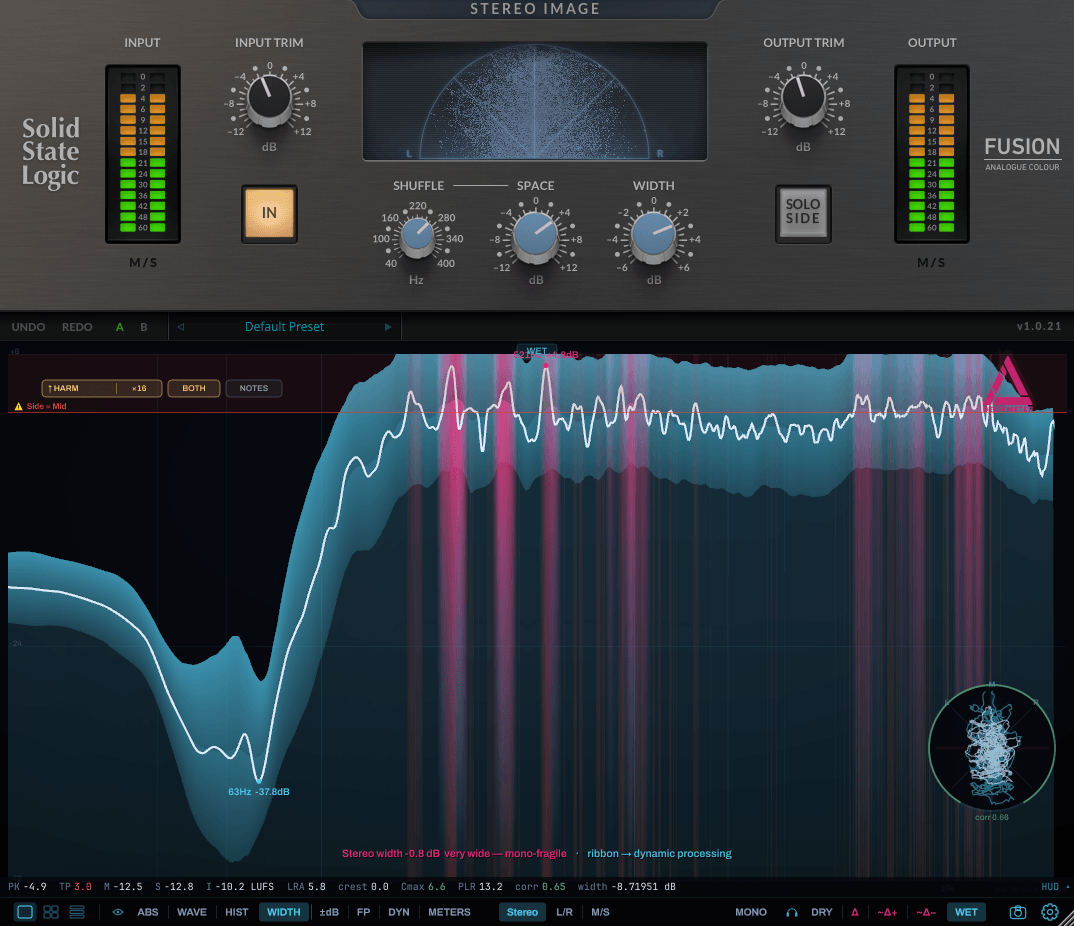Viewport: 1074px width, 926px height.
Task: Select the ~Δ+ difference mode
Action: (887, 912)
